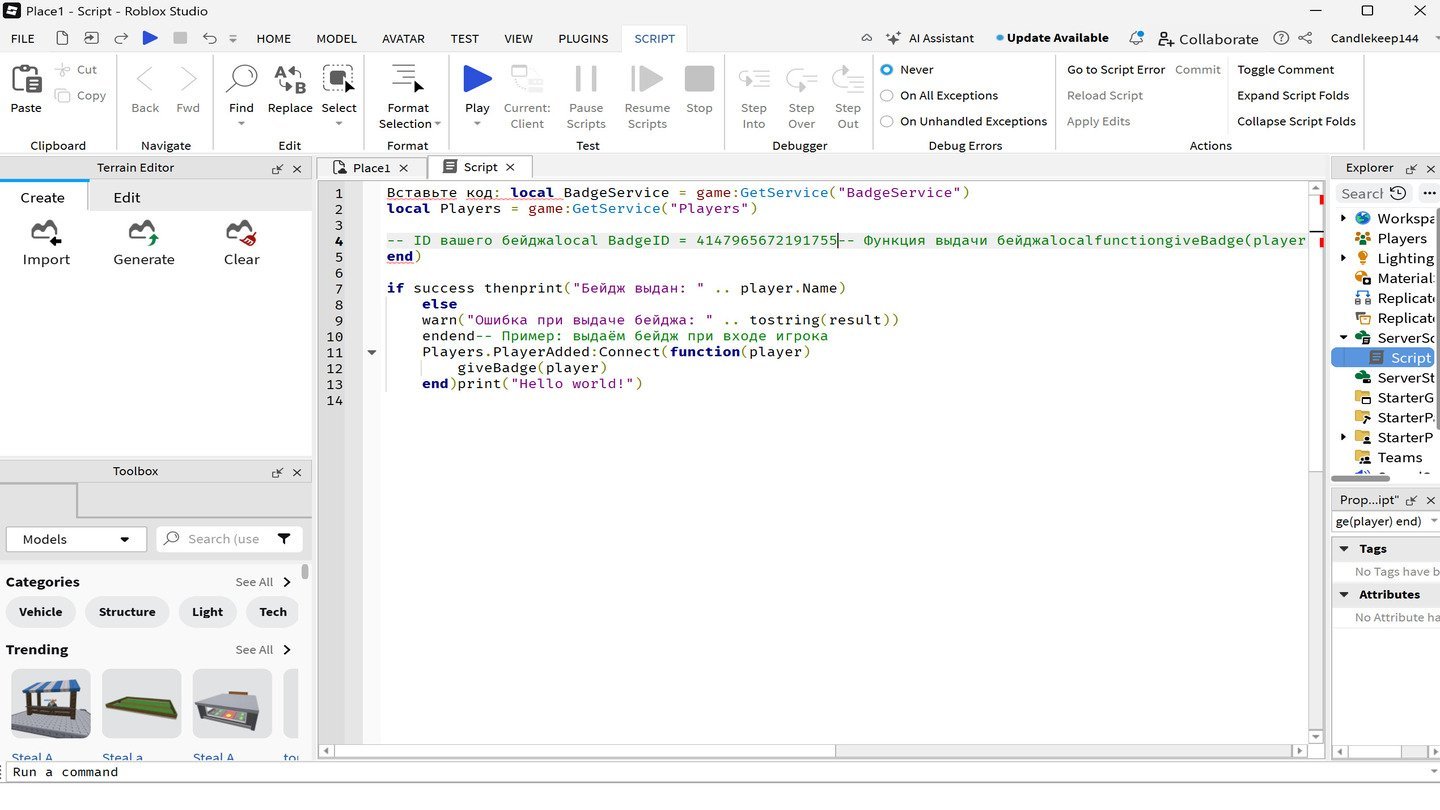Open the Replace tool
The height and width of the screenshot is (810, 1440).
tap(290, 80)
